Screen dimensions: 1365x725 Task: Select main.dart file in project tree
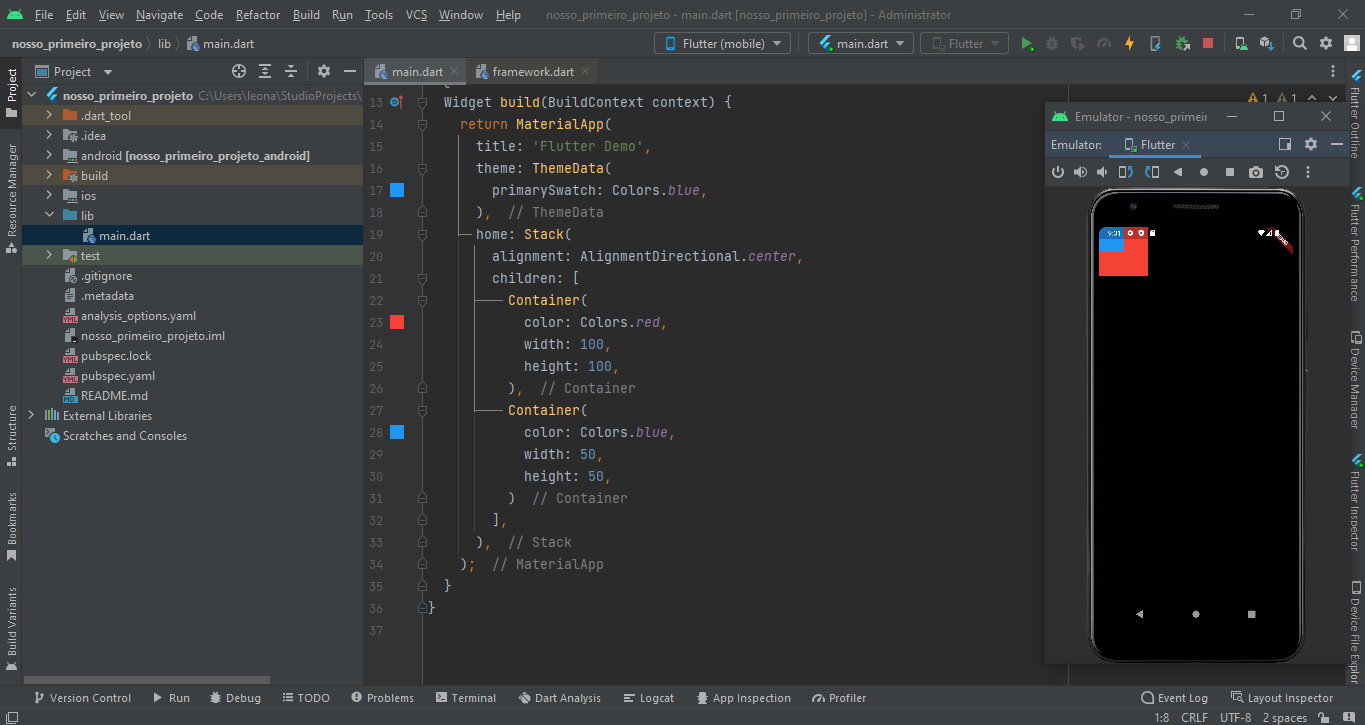192,235
